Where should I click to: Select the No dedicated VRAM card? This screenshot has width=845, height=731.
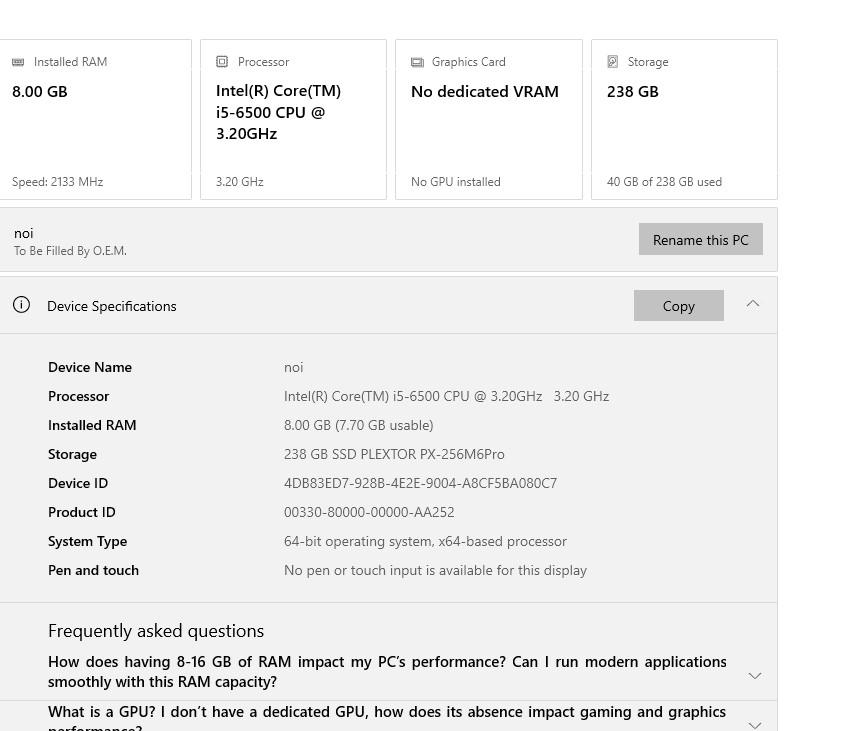coord(488,120)
